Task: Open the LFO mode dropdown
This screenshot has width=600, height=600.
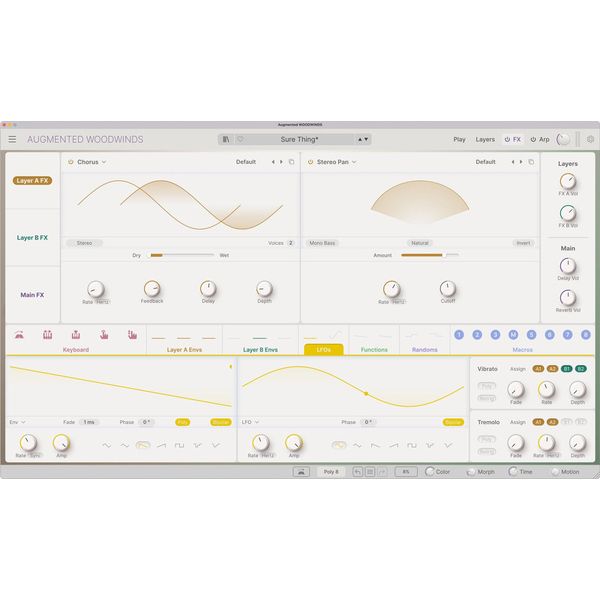Action: coord(250,422)
